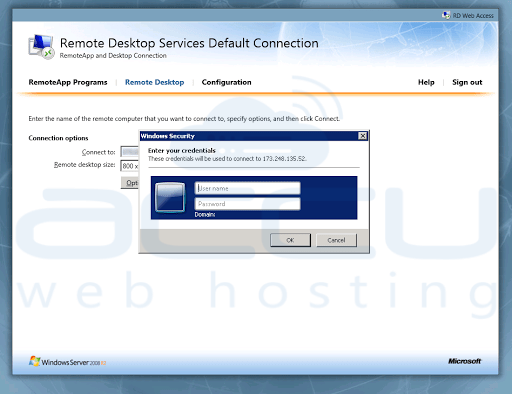Click the 'Enter the name of the remote computer' instruction

tap(184, 119)
